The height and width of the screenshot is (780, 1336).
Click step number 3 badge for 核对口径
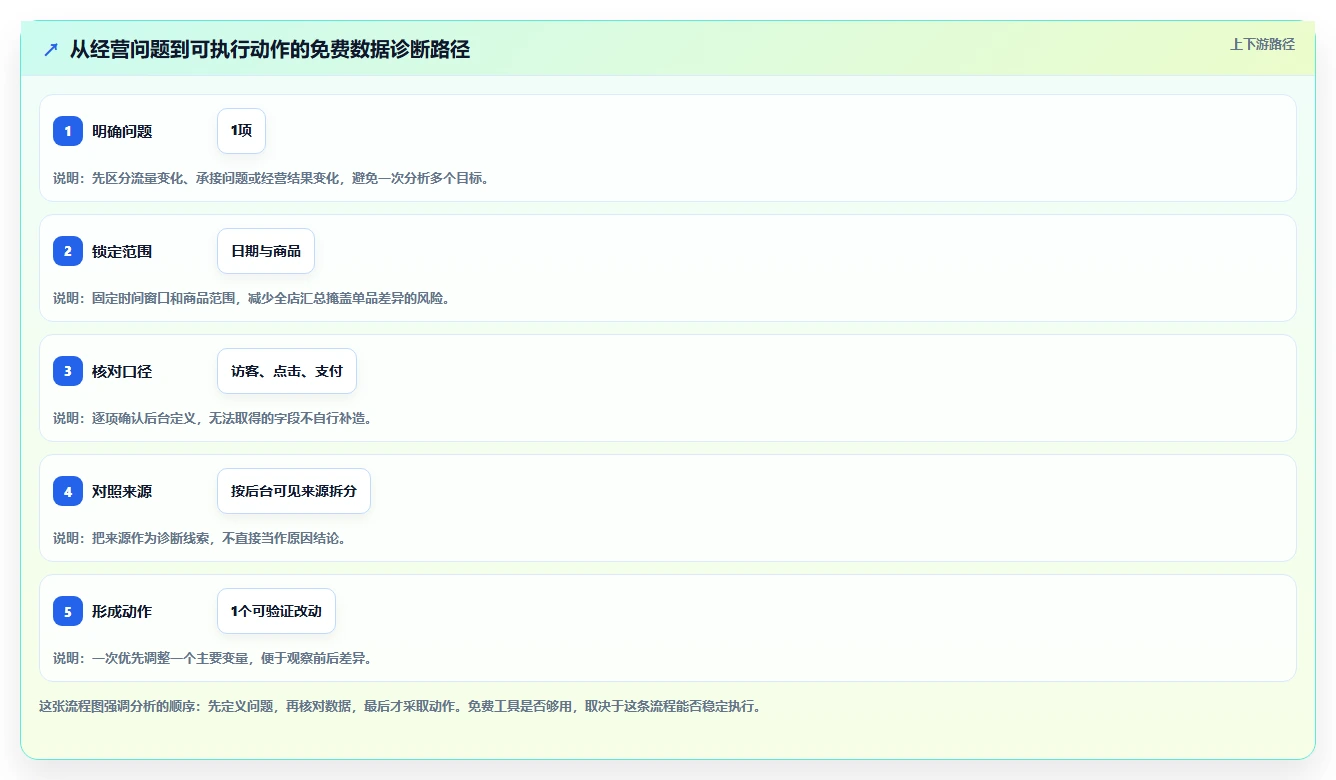68,371
